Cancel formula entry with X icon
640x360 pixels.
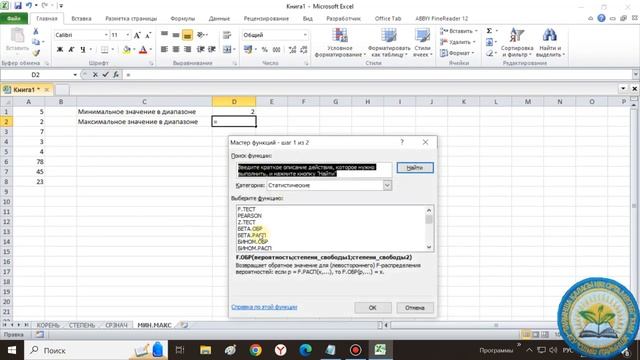click(x=95, y=75)
